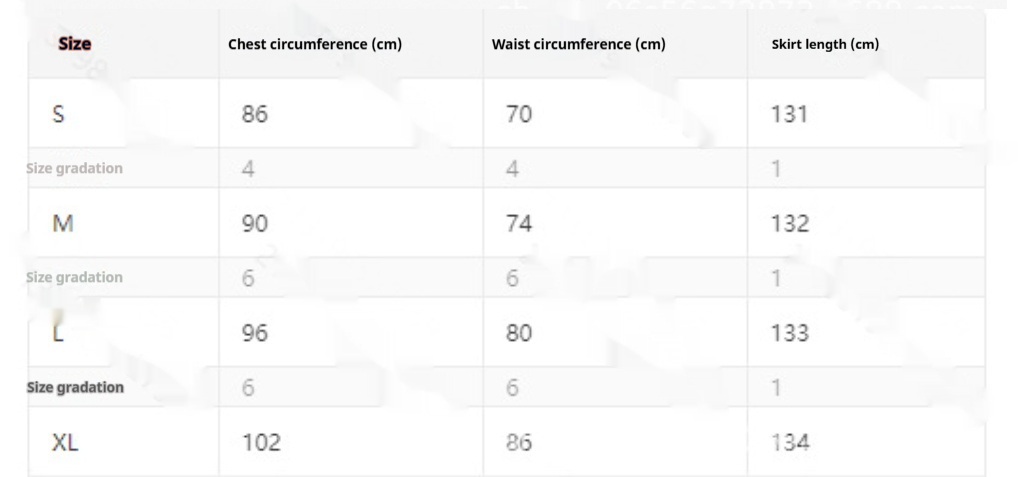Select skirt length value 131
1026x477 pixels.
(789, 114)
